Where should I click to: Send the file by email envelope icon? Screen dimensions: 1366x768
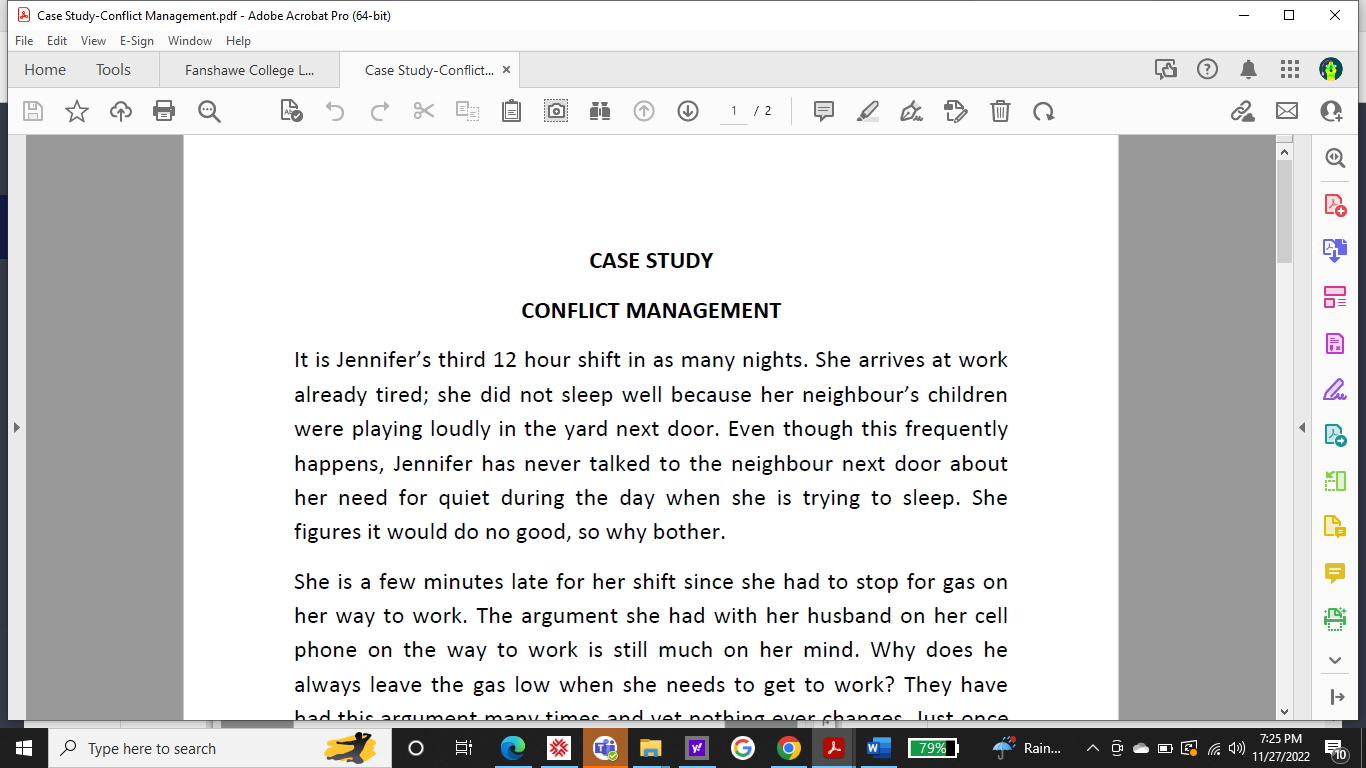[x=1287, y=111]
